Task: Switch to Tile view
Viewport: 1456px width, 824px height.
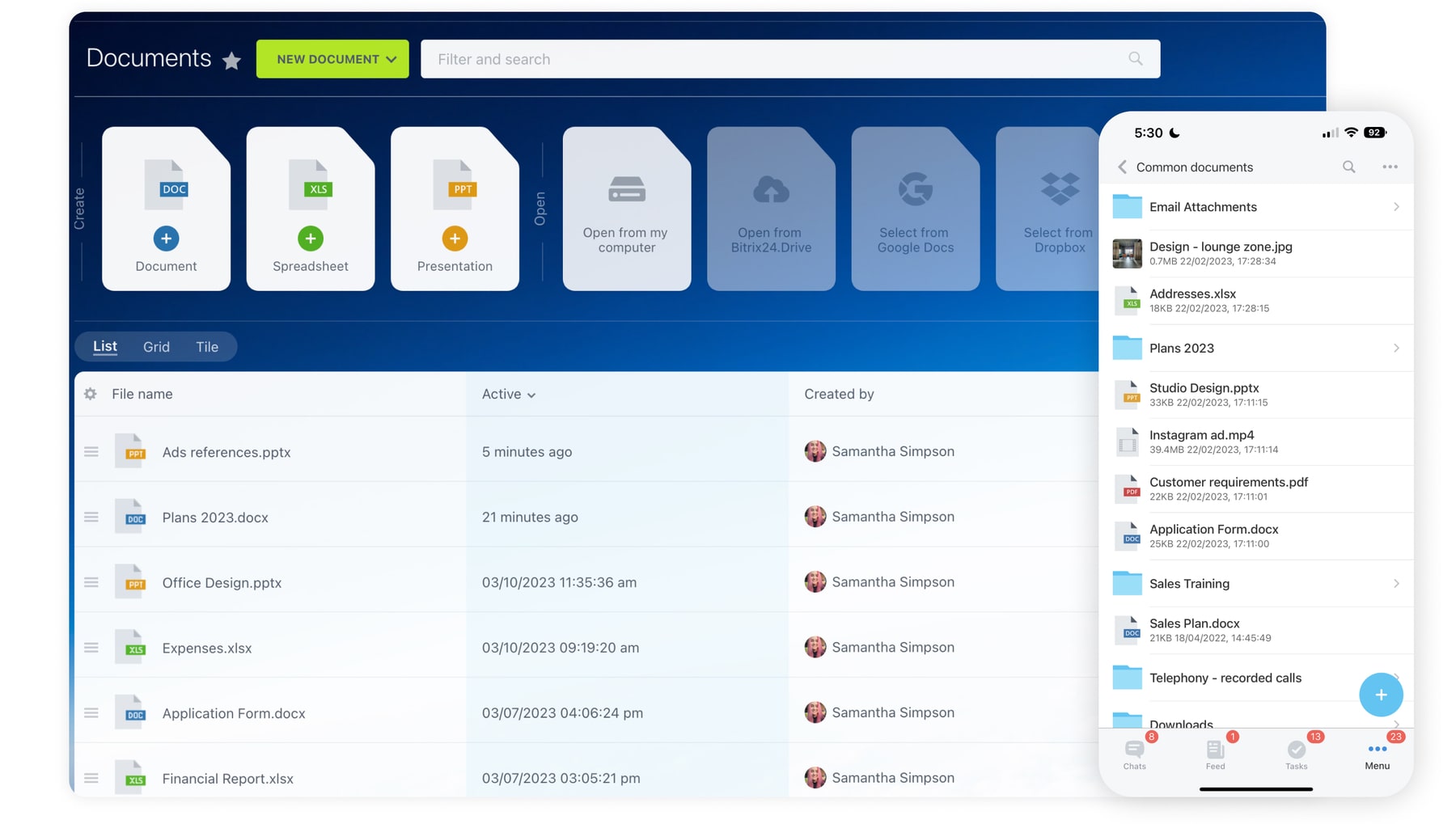Action: (x=207, y=347)
